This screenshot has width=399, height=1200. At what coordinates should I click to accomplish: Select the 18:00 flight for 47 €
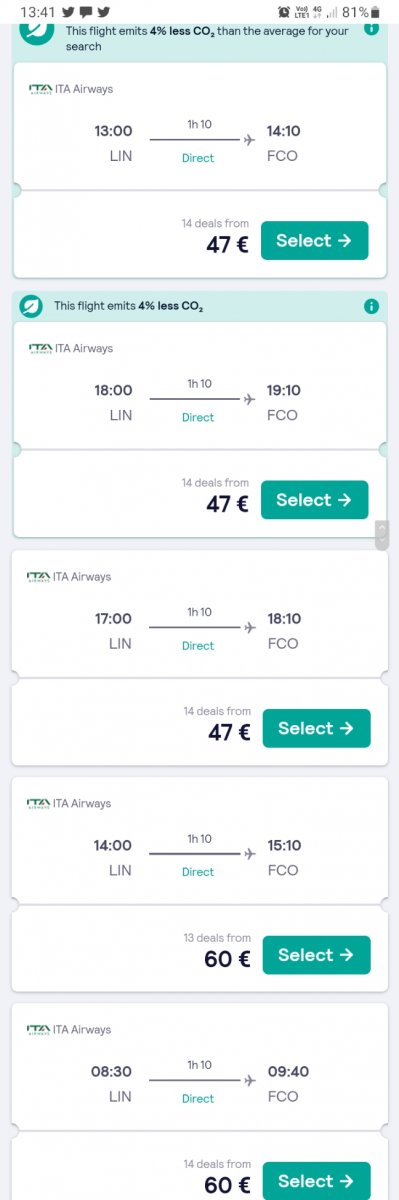pyautogui.click(x=314, y=500)
